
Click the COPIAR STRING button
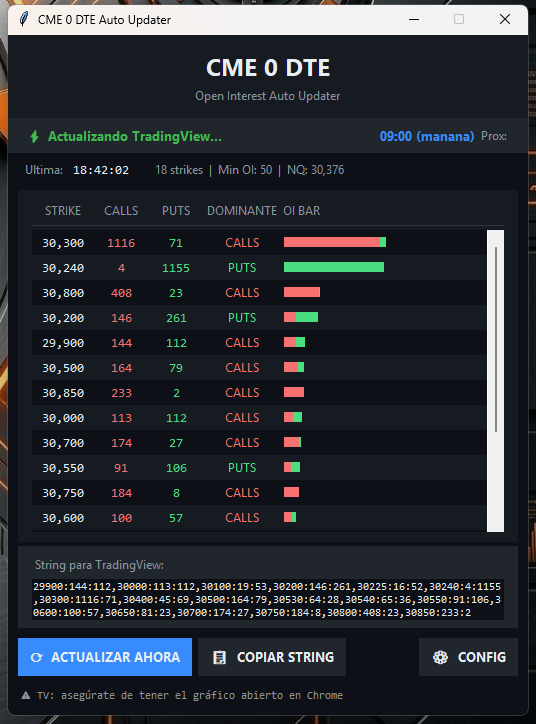272,657
